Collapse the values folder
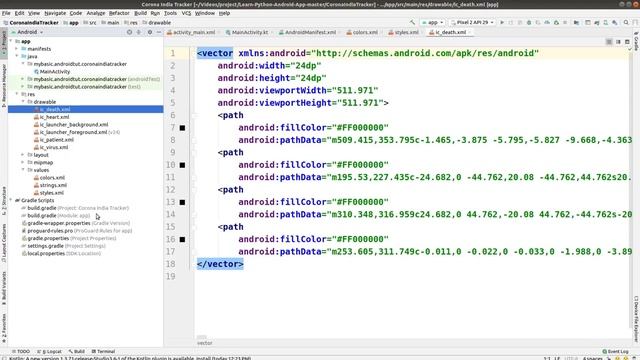The width and height of the screenshot is (640, 360). tap(23, 170)
